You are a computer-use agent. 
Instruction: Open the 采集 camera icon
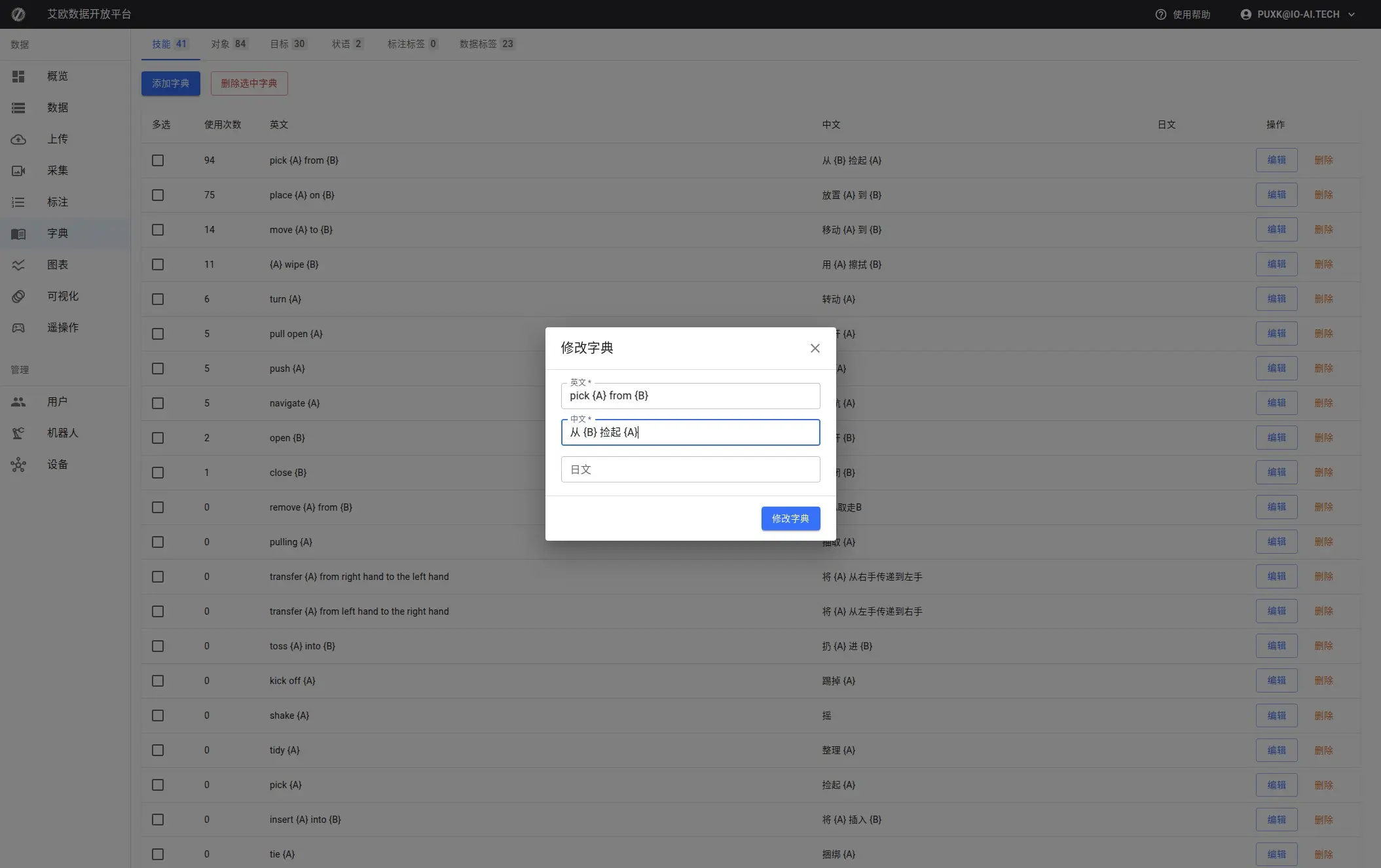(18, 171)
